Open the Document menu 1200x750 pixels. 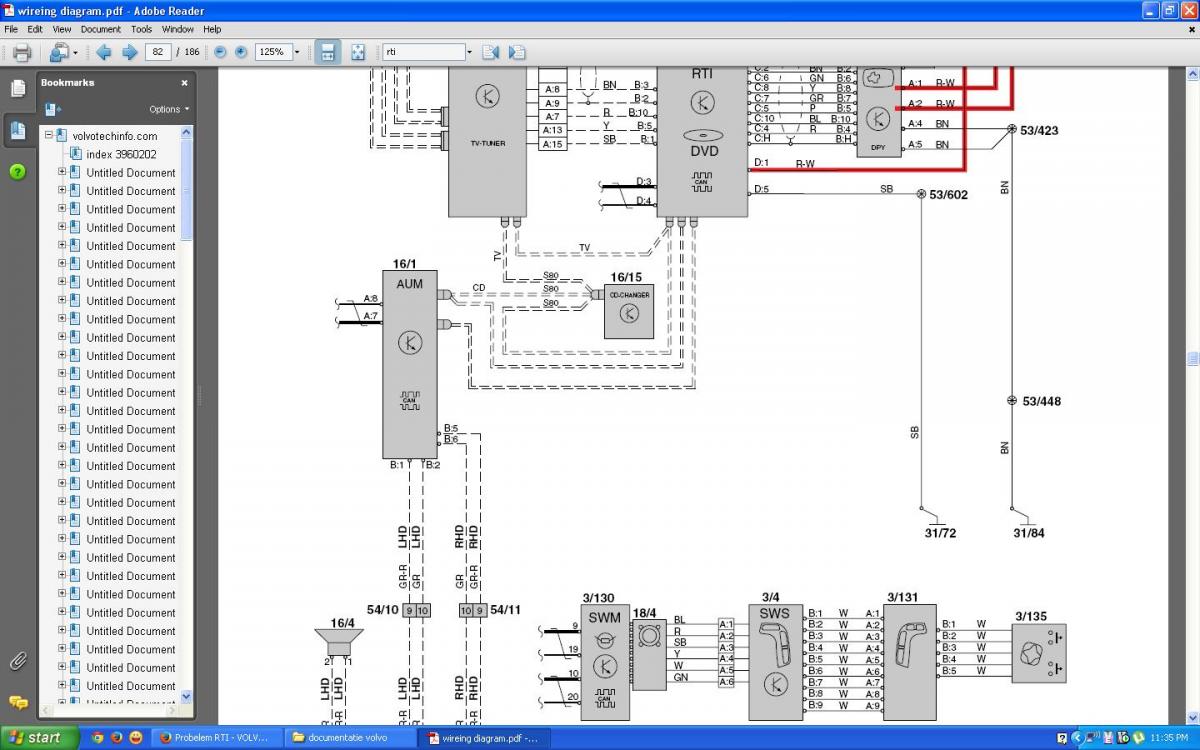pyautogui.click(x=101, y=29)
